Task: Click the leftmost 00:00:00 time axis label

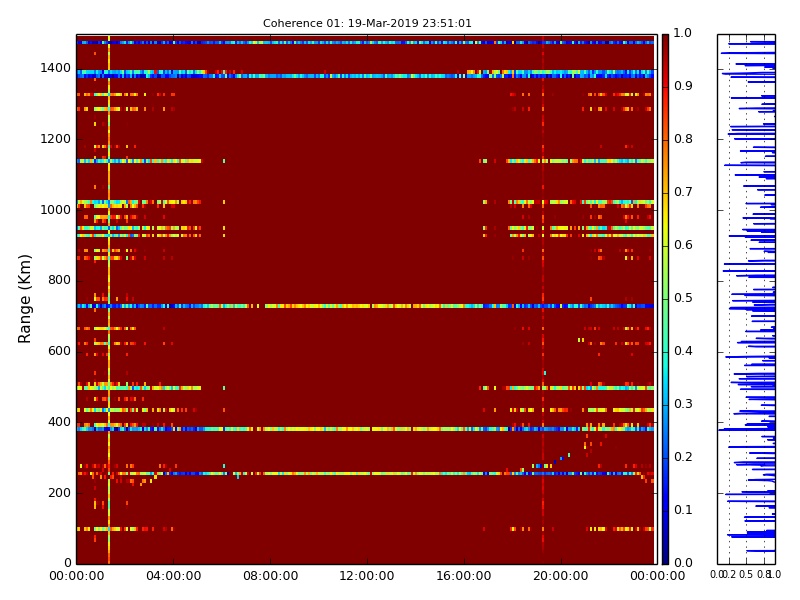Action: (77, 576)
